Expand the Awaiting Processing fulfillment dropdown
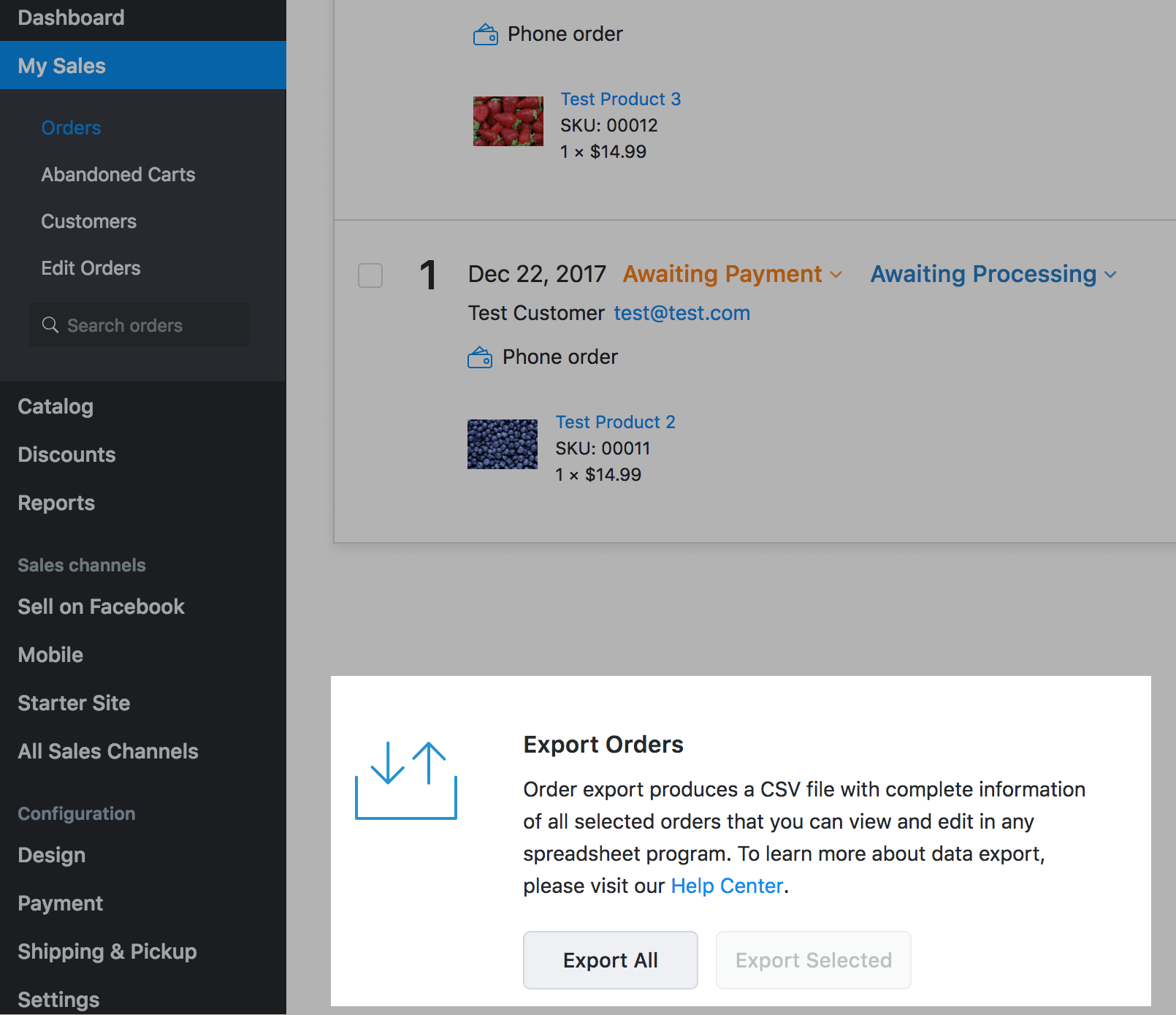The height and width of the screenshot is (1015, 1176). click(993, 274)
